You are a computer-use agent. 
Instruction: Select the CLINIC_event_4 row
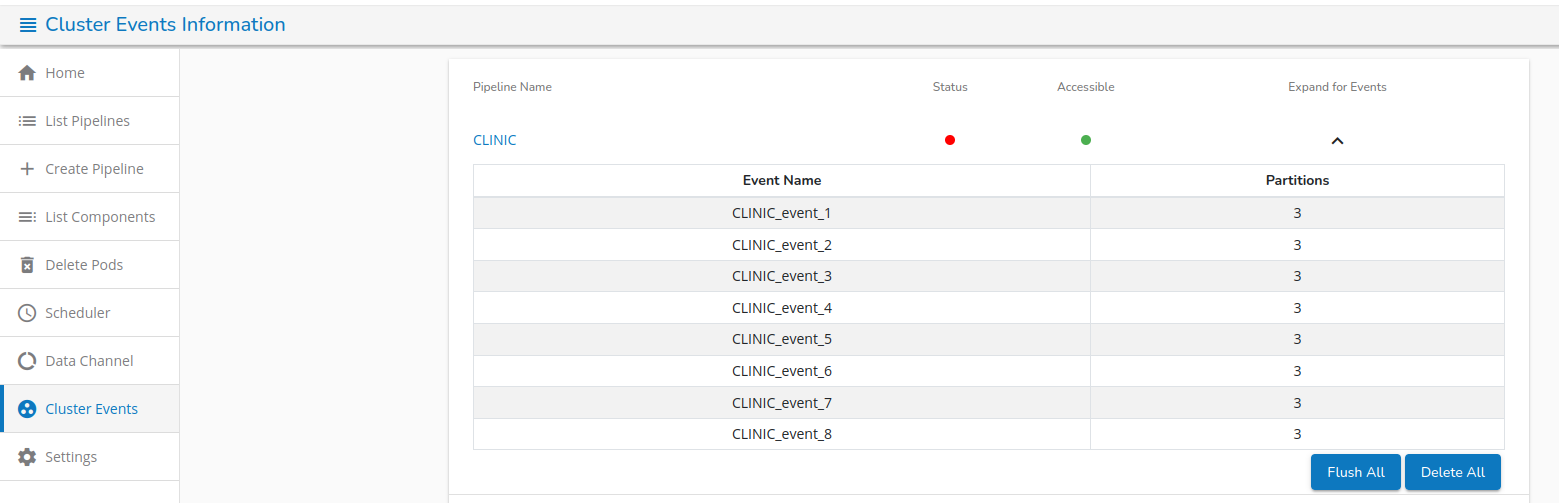(x=782, y=308)
